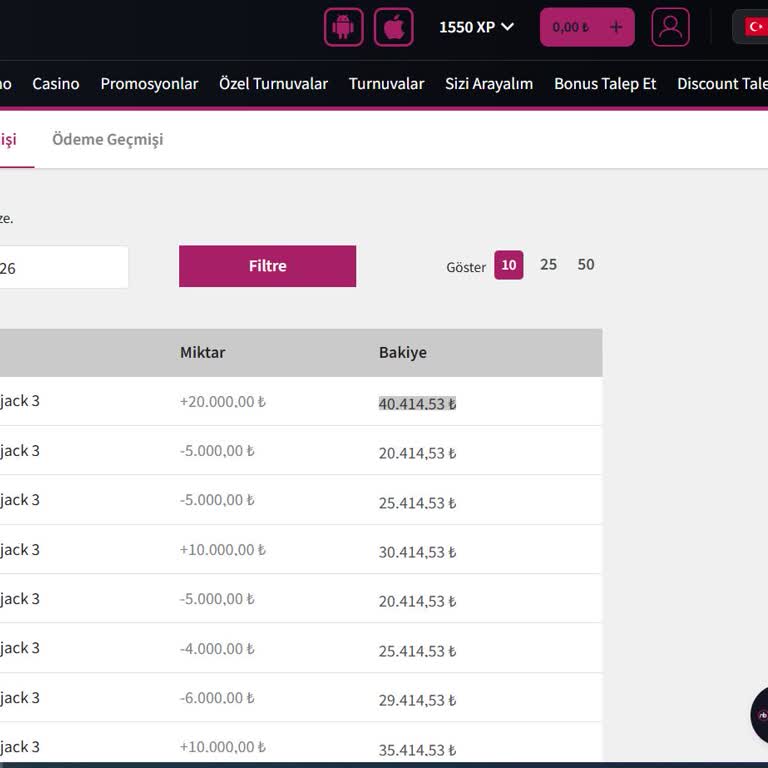Click Bonus Talep Et link
The width and height of the screenshot is (768, 768).
point(605,84)
